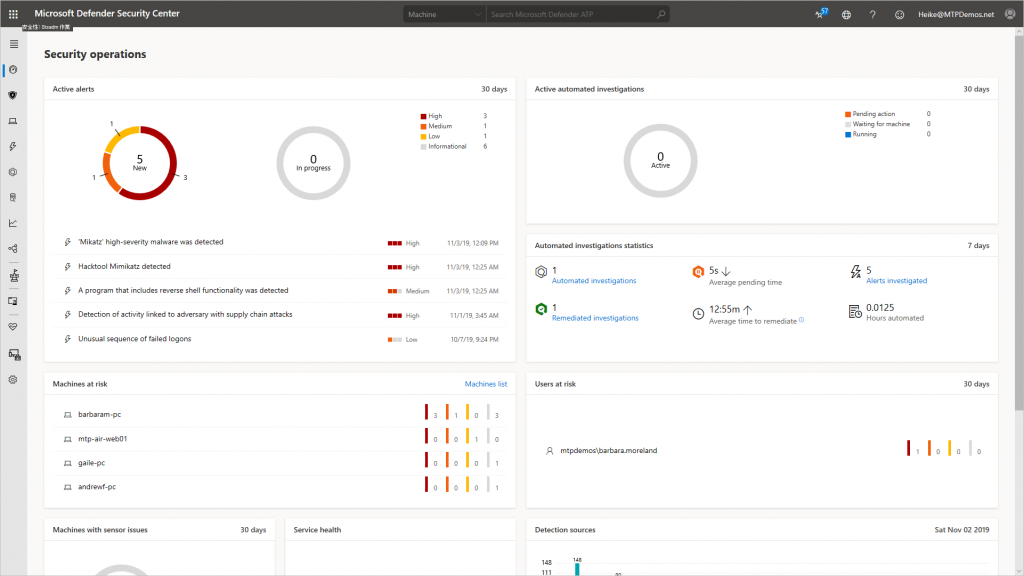Image resolution: width=1024 pixels, height=576 pixels.
Task: Open the reports chart icon in sidebar
Action: (x=12, y=223)
